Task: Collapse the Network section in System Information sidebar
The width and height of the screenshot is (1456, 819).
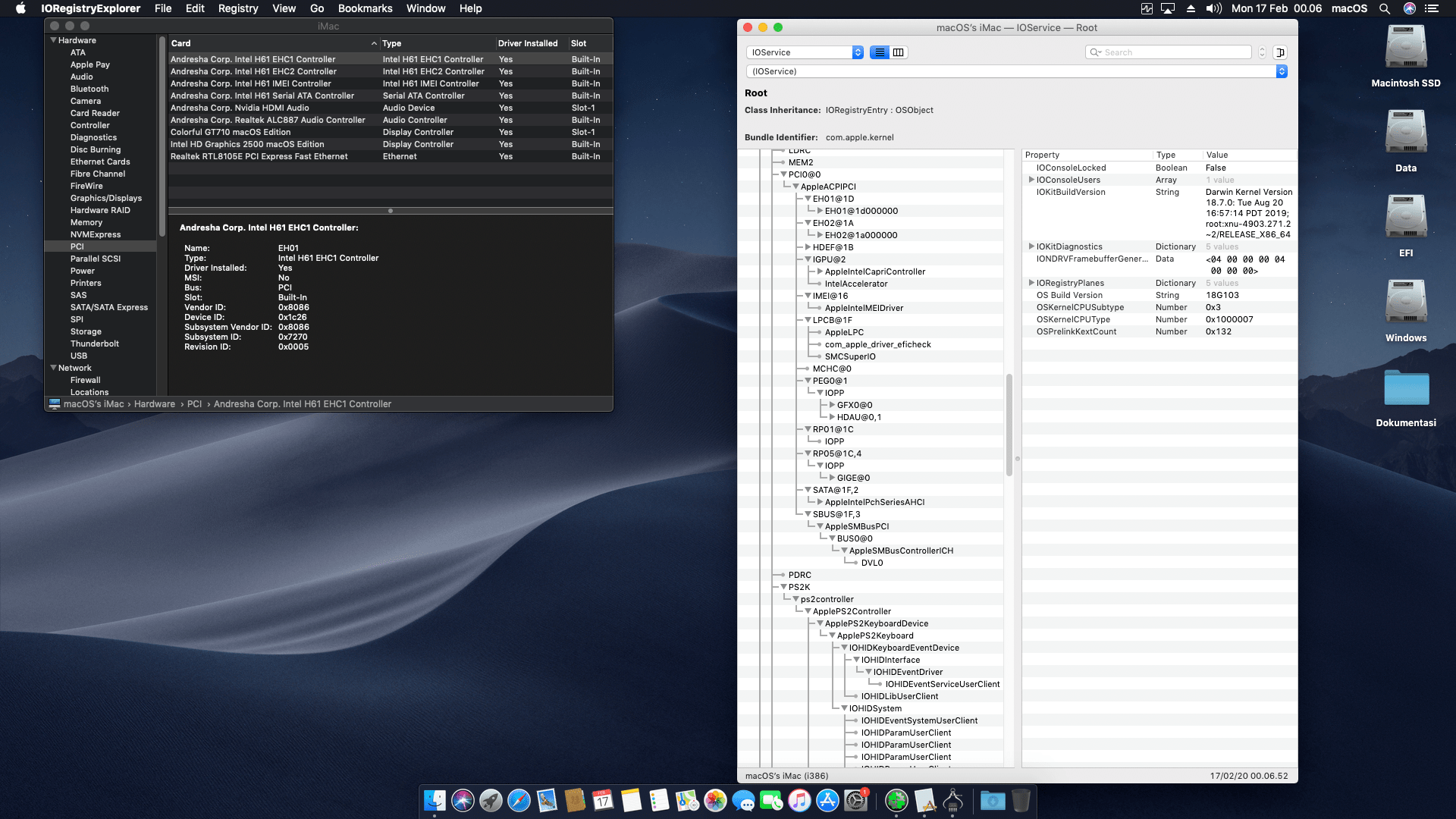Action: point(54,368)
